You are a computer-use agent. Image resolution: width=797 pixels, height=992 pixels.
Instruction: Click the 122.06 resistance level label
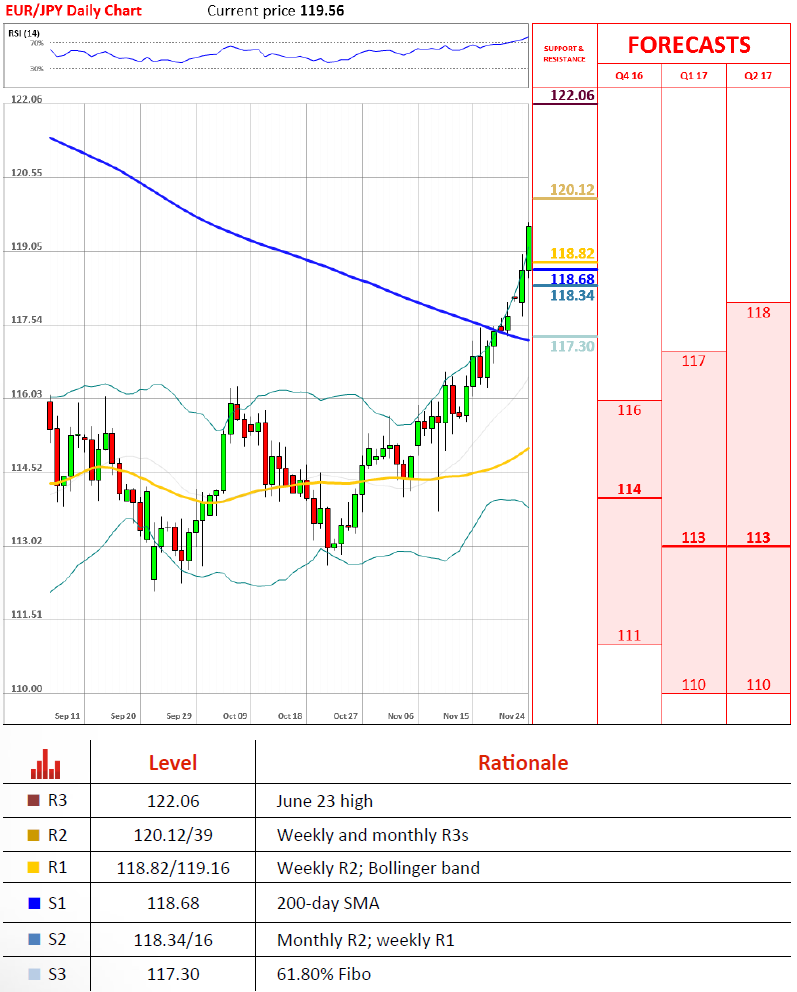click(572, 95)
